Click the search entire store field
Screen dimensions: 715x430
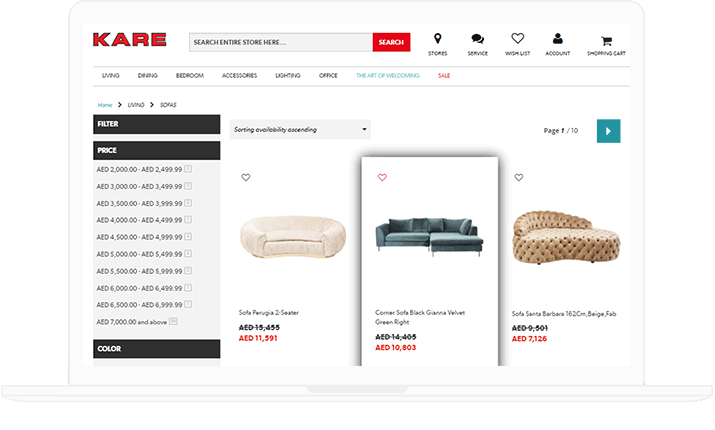pos(281,42)
